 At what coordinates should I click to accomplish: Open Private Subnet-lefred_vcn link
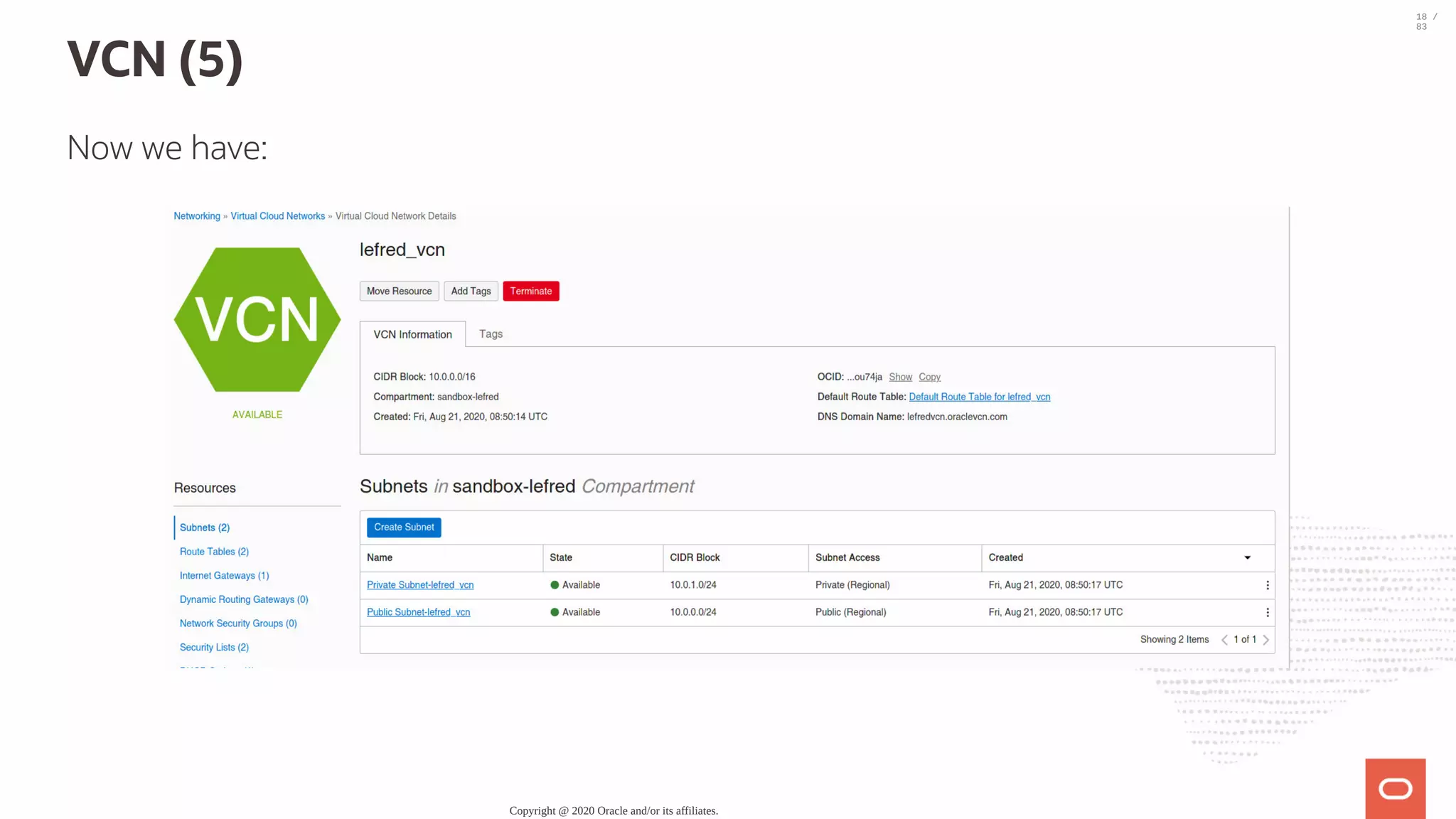tap(419, 585)
